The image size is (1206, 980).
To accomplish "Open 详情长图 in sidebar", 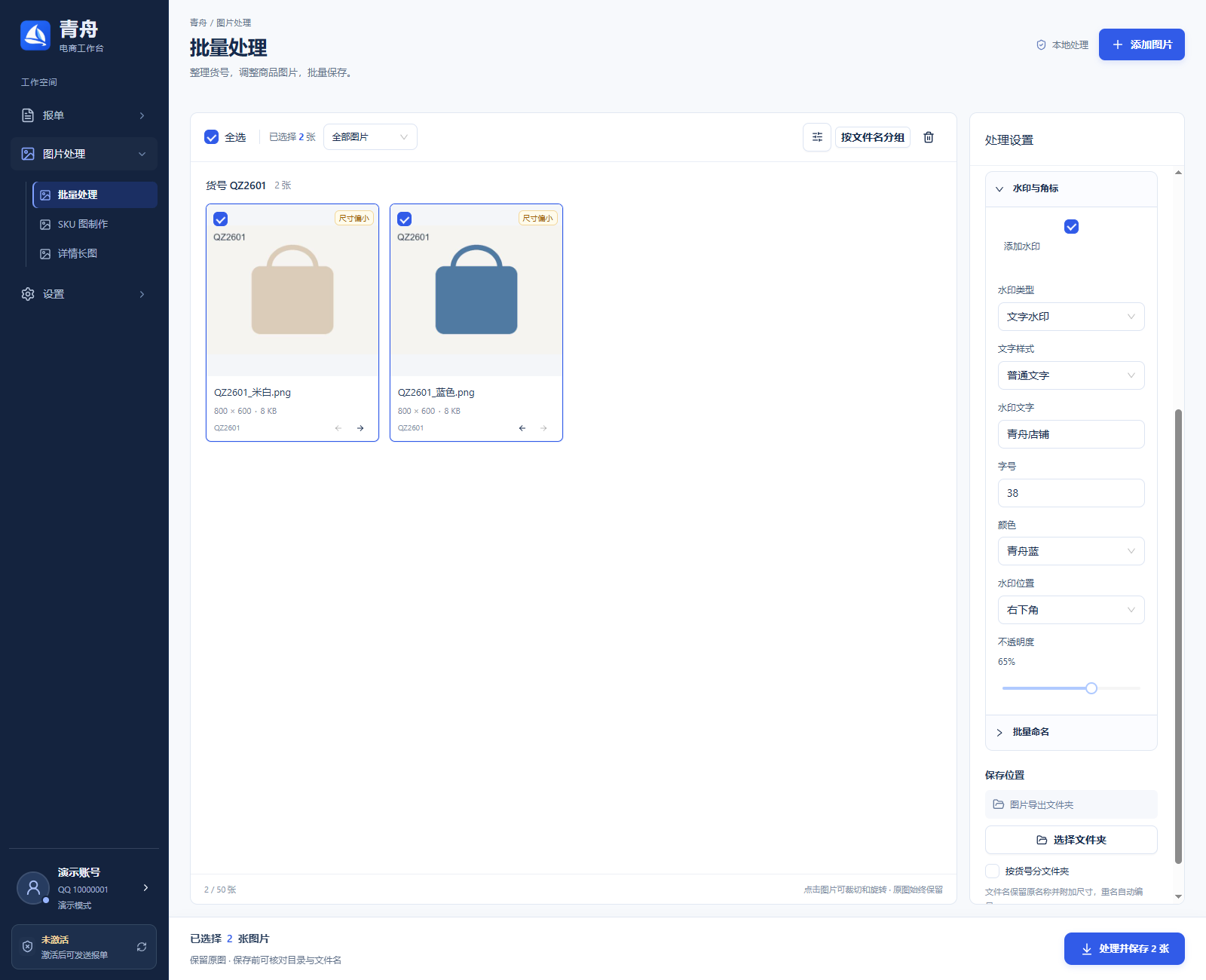I will (95, 253).
